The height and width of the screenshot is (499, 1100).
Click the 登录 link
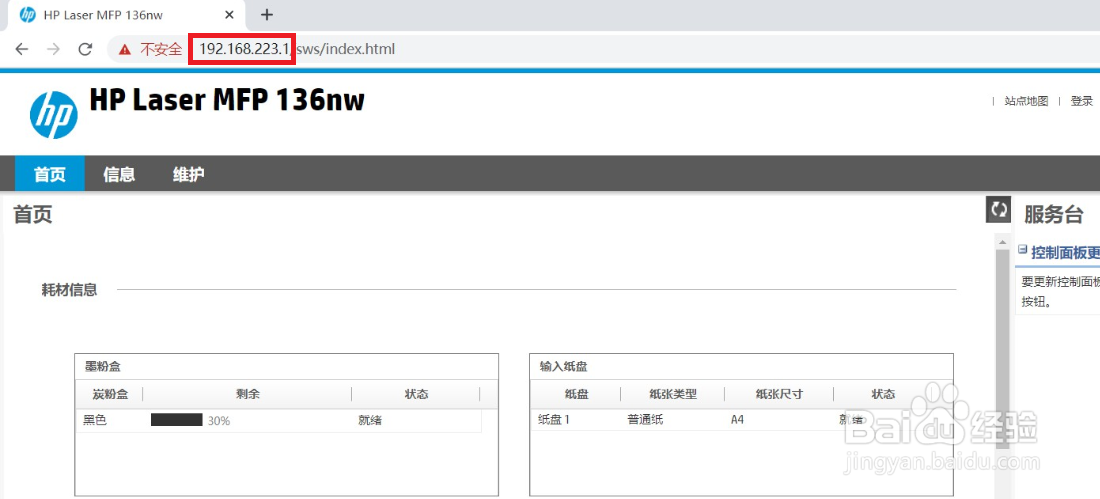pyautogui.click(x=1082, y=101)
